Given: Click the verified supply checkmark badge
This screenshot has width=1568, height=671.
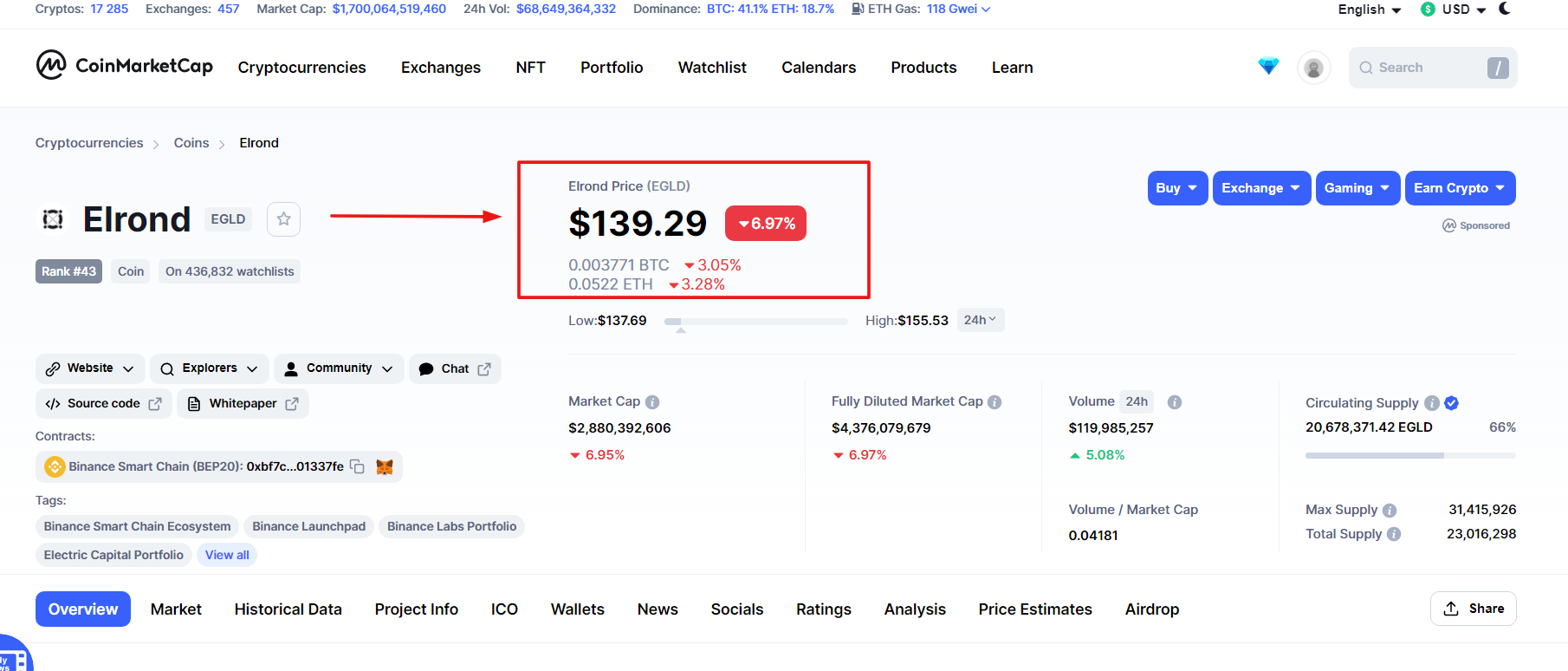Looking at the screenshot, I should (x=1452, y=403).
